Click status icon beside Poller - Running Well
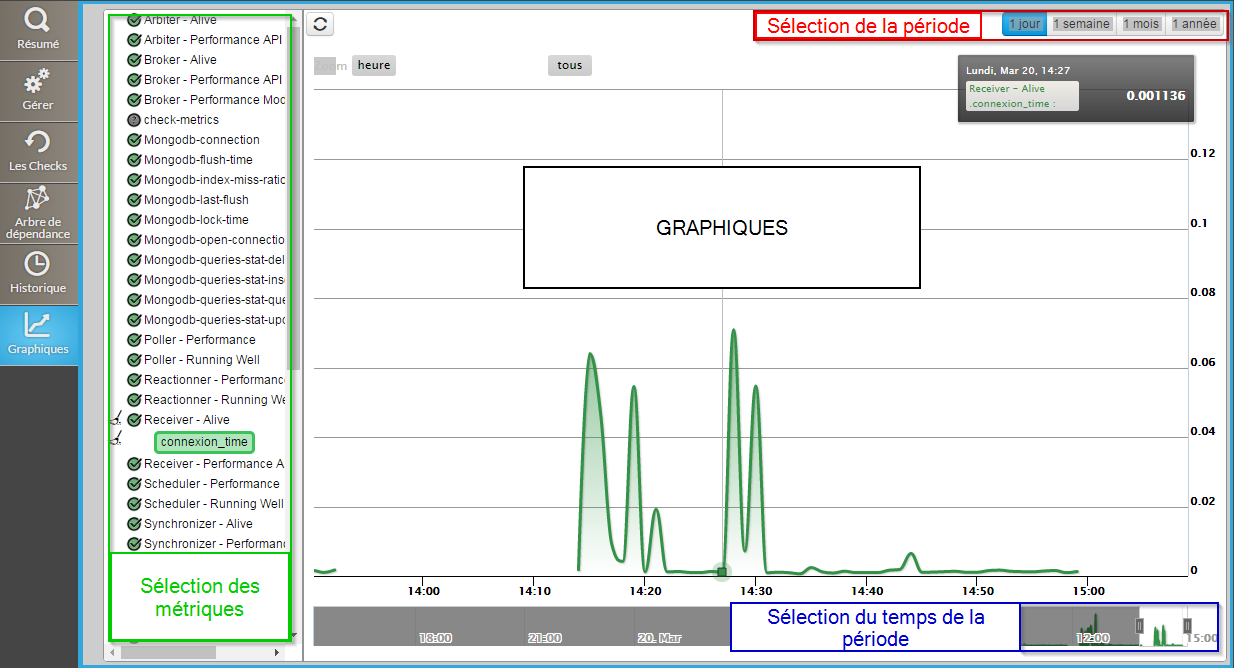This screenshot has width=1234, height=668. click(x=134, y=360)
